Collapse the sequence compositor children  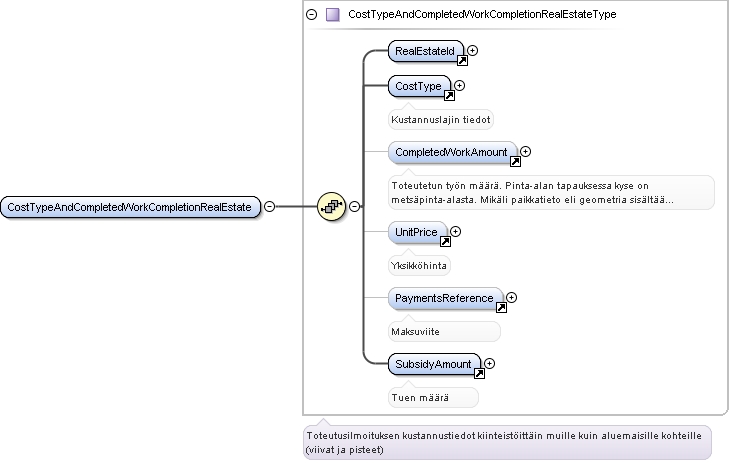(354, 206)
